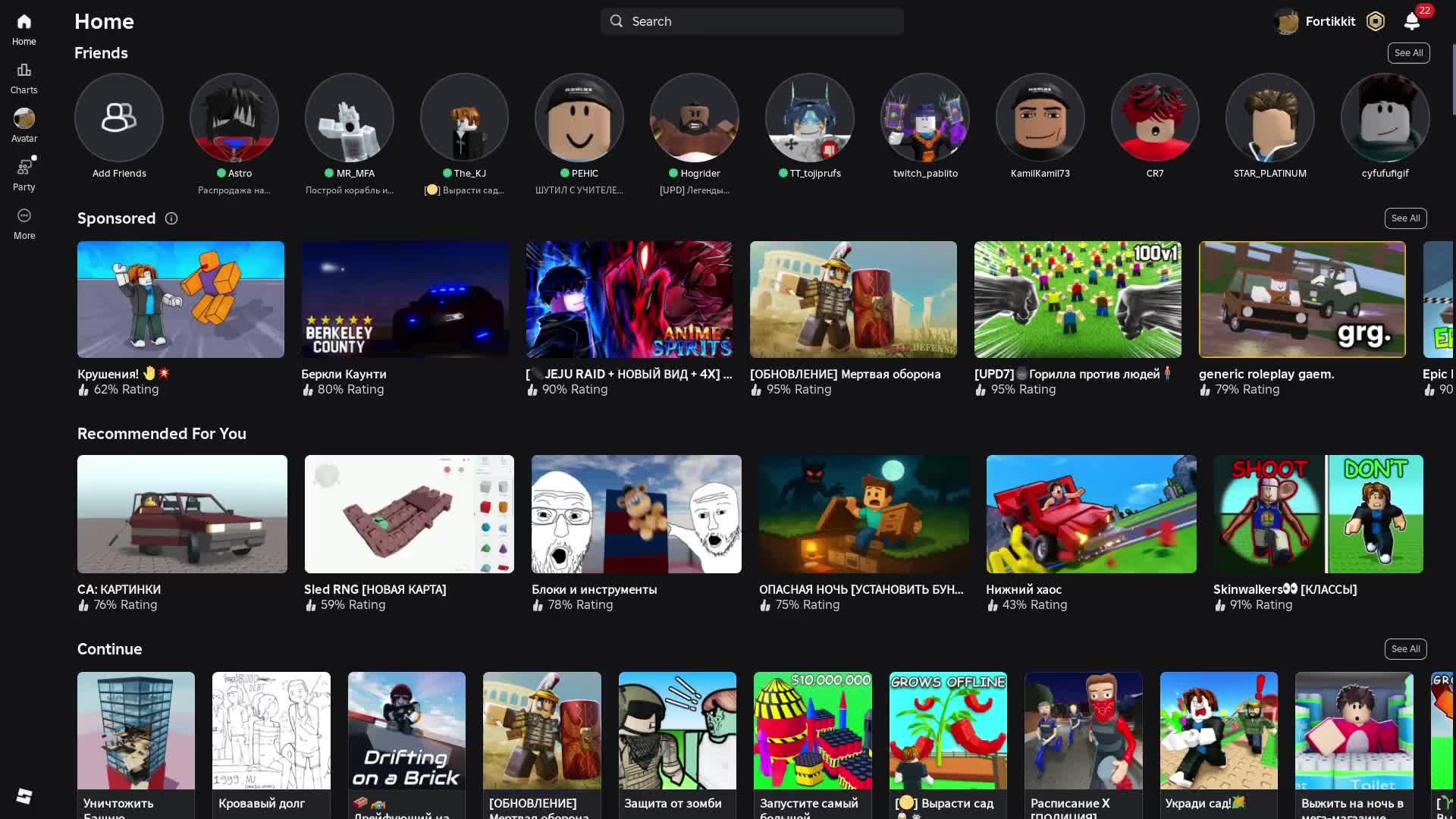Image resolution: width=1456 pixels, height=819 pixels.
Task: Open the notifications bell icon
Action: click(x=1411, y=21)
